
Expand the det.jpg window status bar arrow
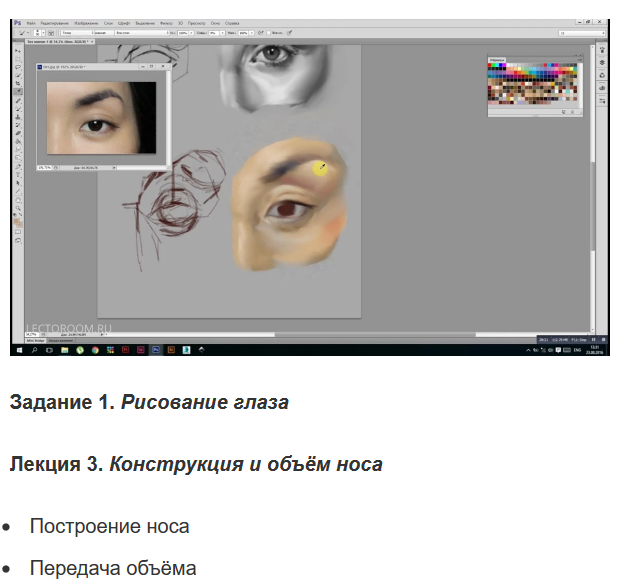[114, 167]
